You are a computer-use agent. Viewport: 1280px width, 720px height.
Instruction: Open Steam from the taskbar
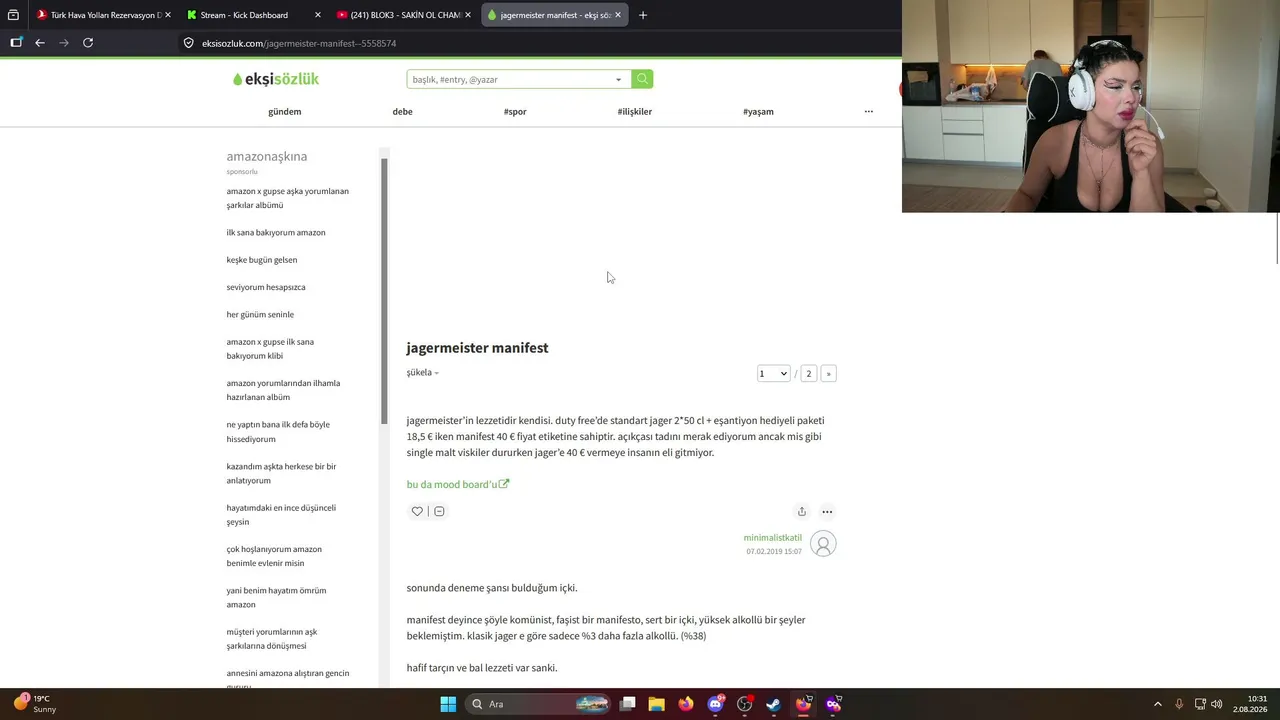click(x=773, y=704)
